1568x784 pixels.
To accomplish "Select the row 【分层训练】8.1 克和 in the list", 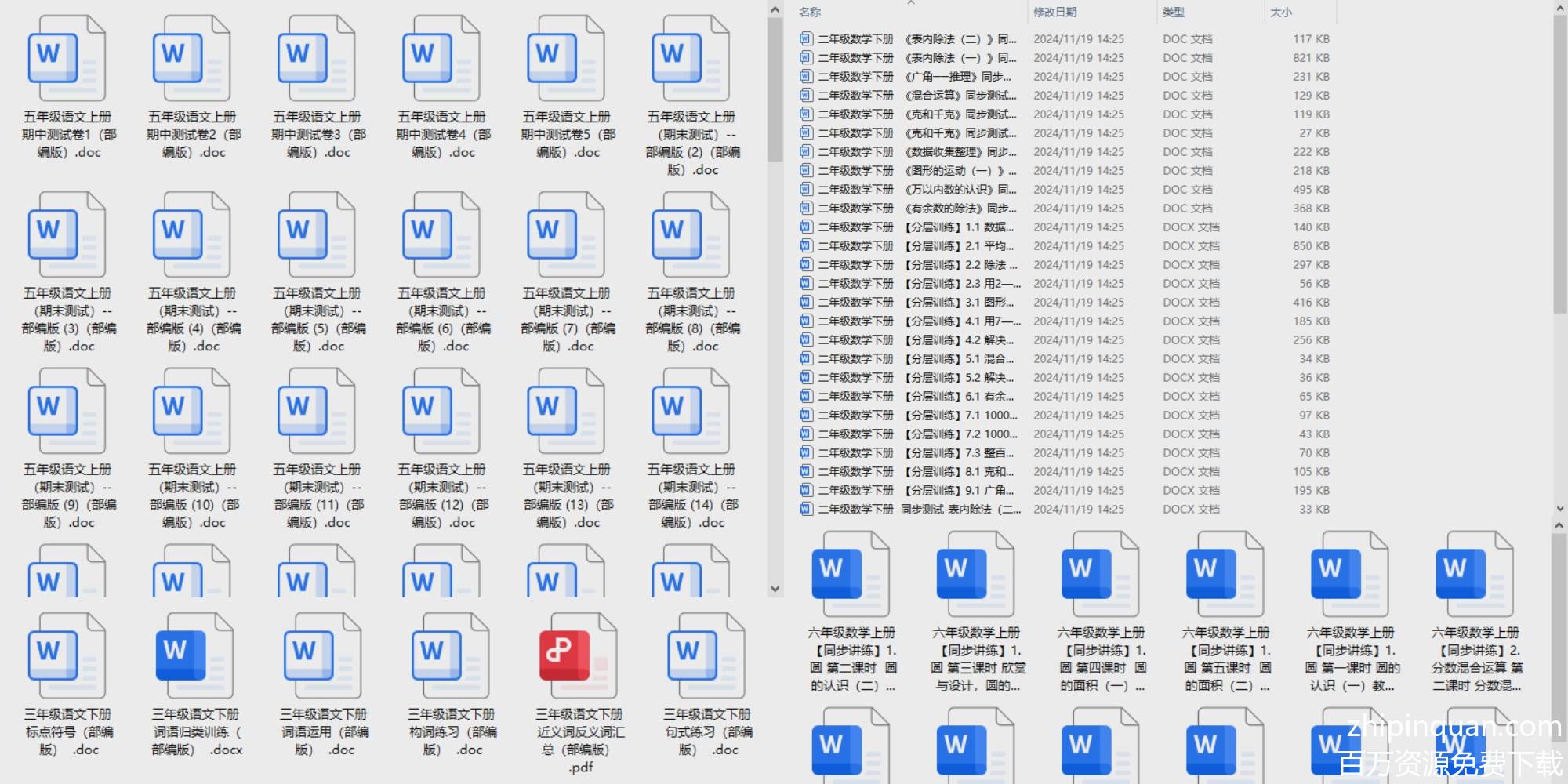I will pos(1065,471).
